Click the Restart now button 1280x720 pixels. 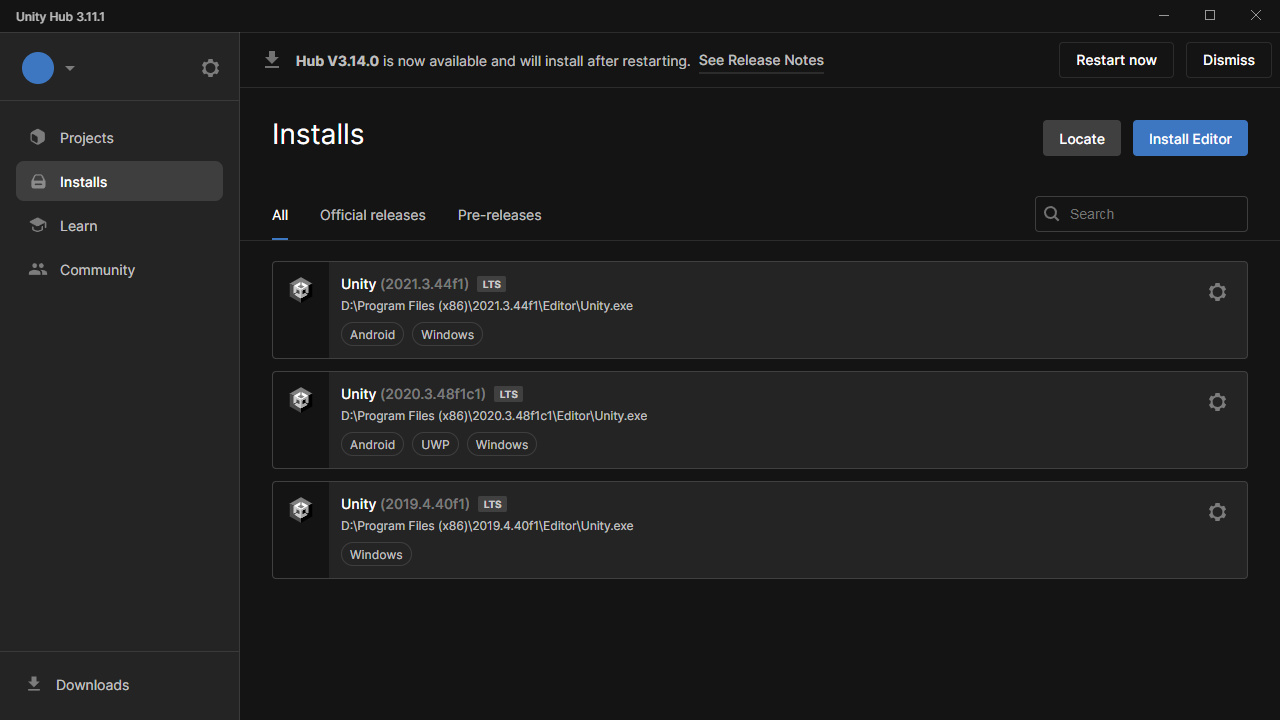click(x=1116, y=60)
